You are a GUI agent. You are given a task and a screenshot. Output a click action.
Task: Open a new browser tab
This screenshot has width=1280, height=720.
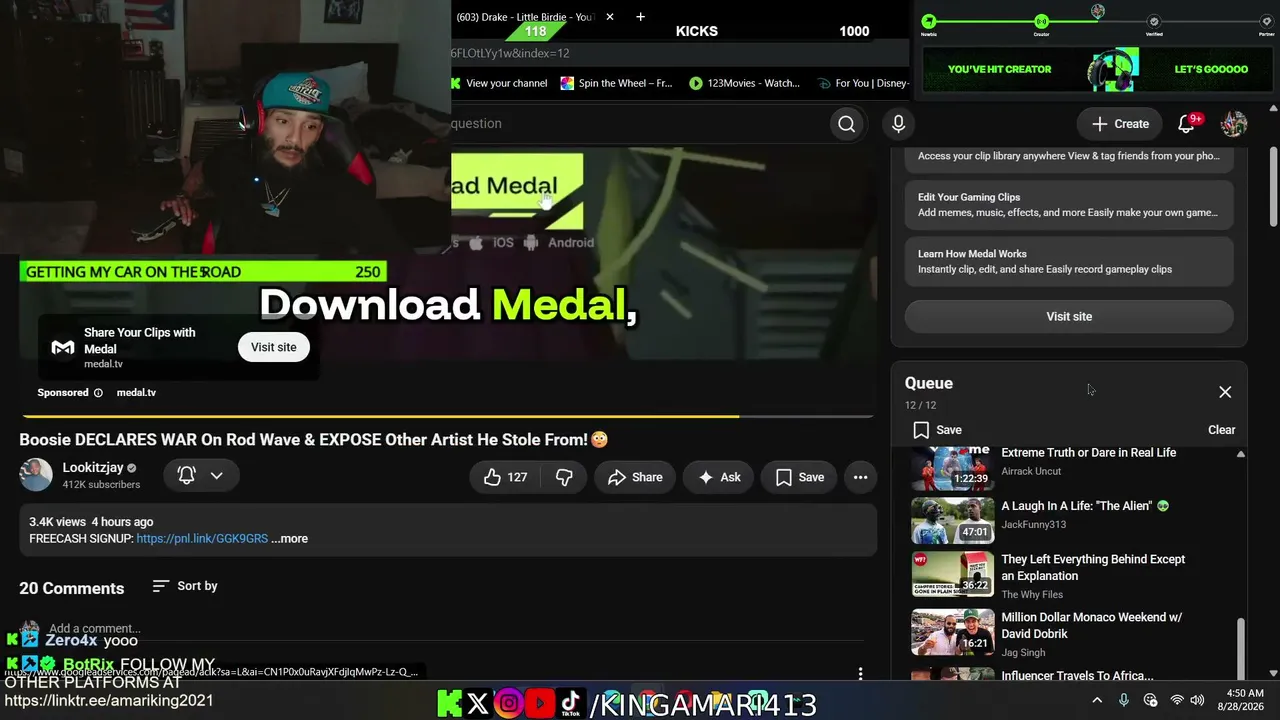pos(640,17)
